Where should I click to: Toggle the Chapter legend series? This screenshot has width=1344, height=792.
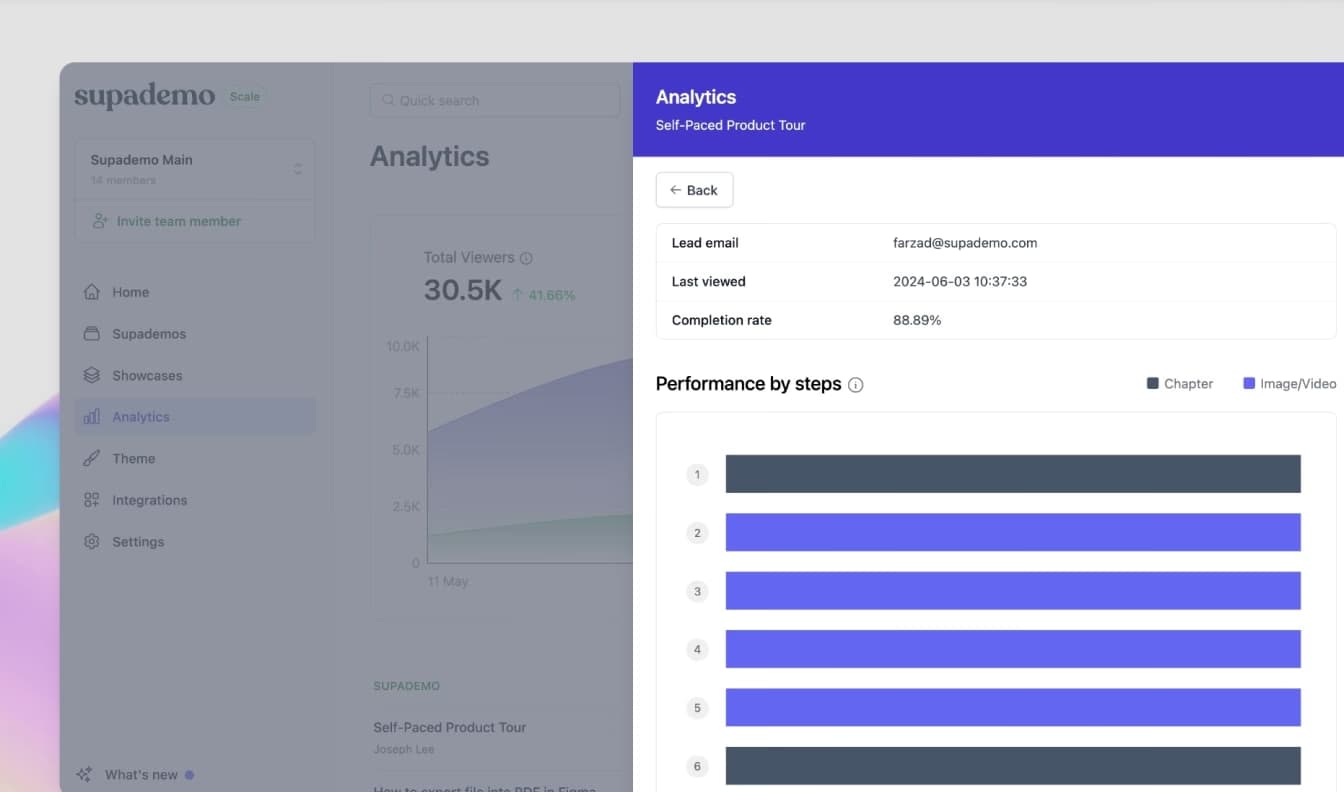pyautogui.click(x=1179, y=384)
